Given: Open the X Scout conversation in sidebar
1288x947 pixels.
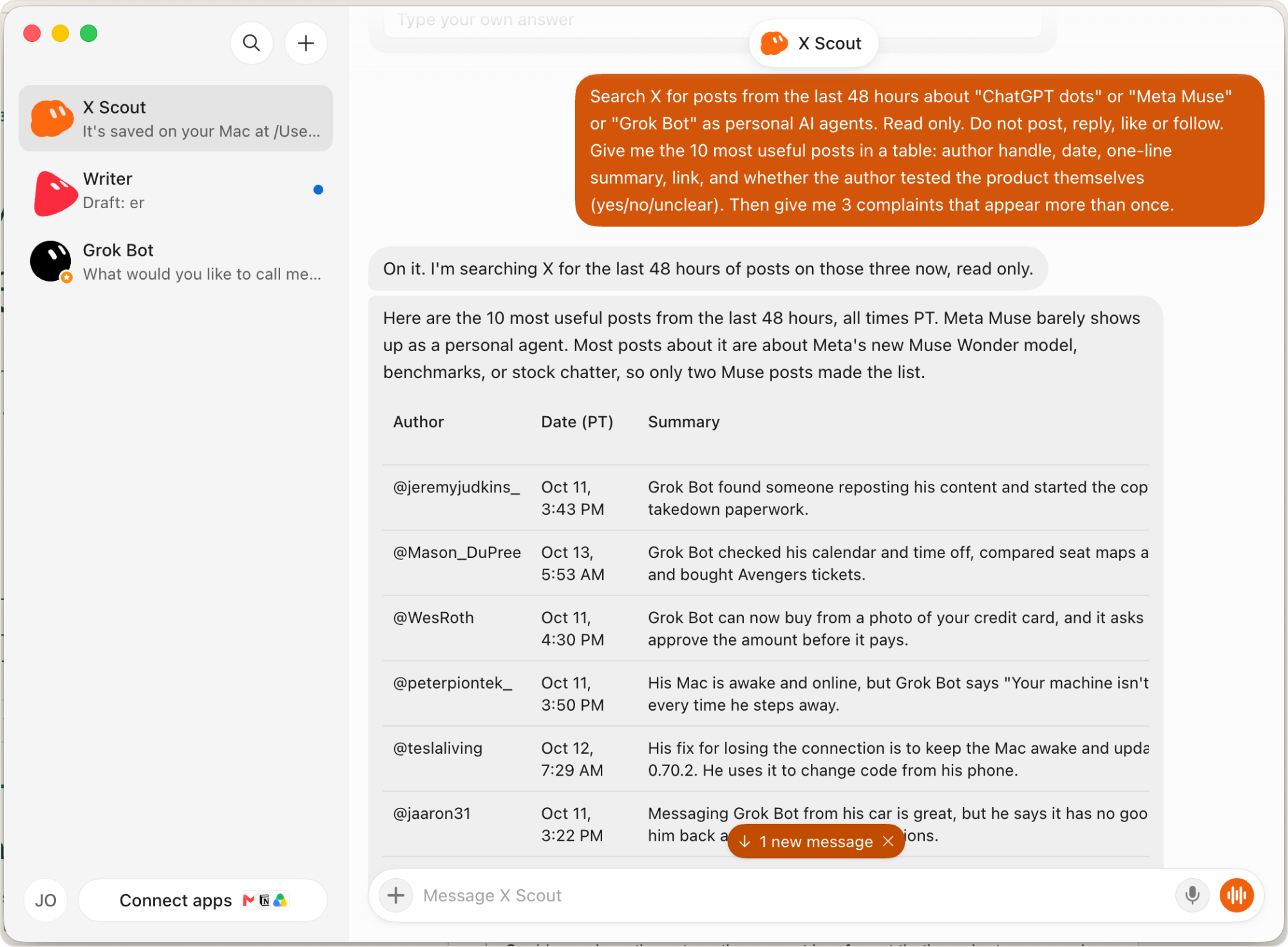Looking at the screenshot, I should [x=176, y=119].
